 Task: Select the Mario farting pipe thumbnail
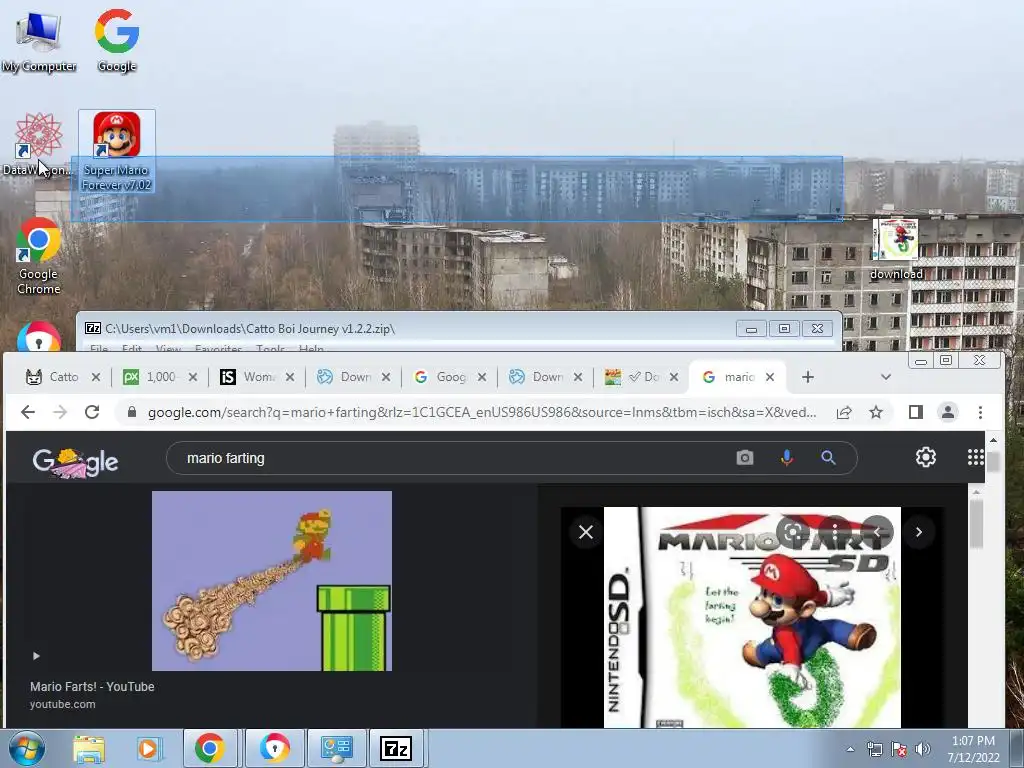coord(272,581)
